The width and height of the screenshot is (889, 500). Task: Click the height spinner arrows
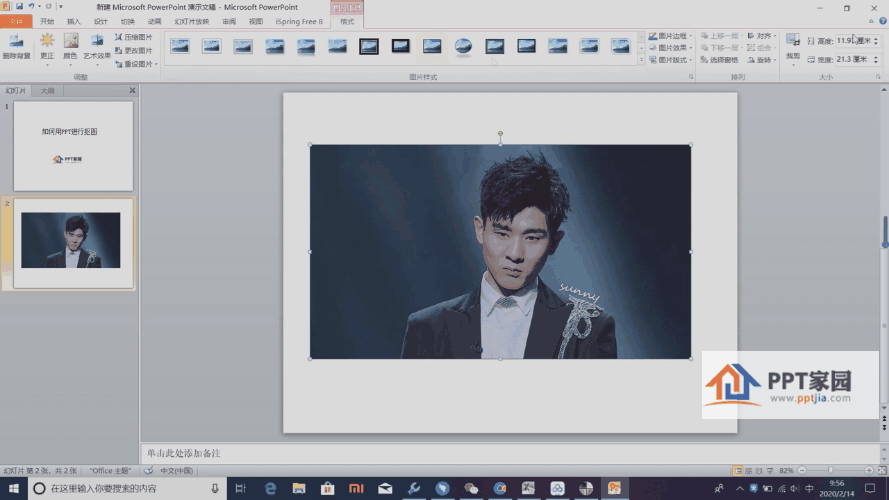click(876, 41)
